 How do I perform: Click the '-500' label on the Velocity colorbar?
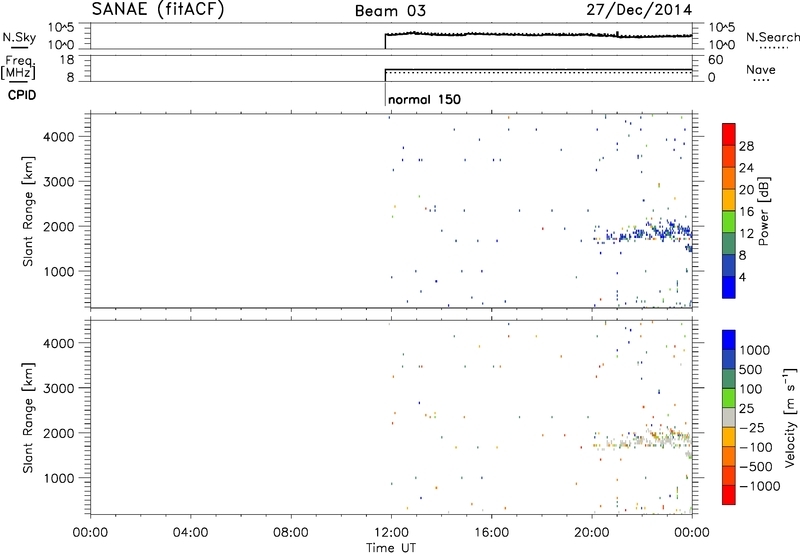coord(755,467)
